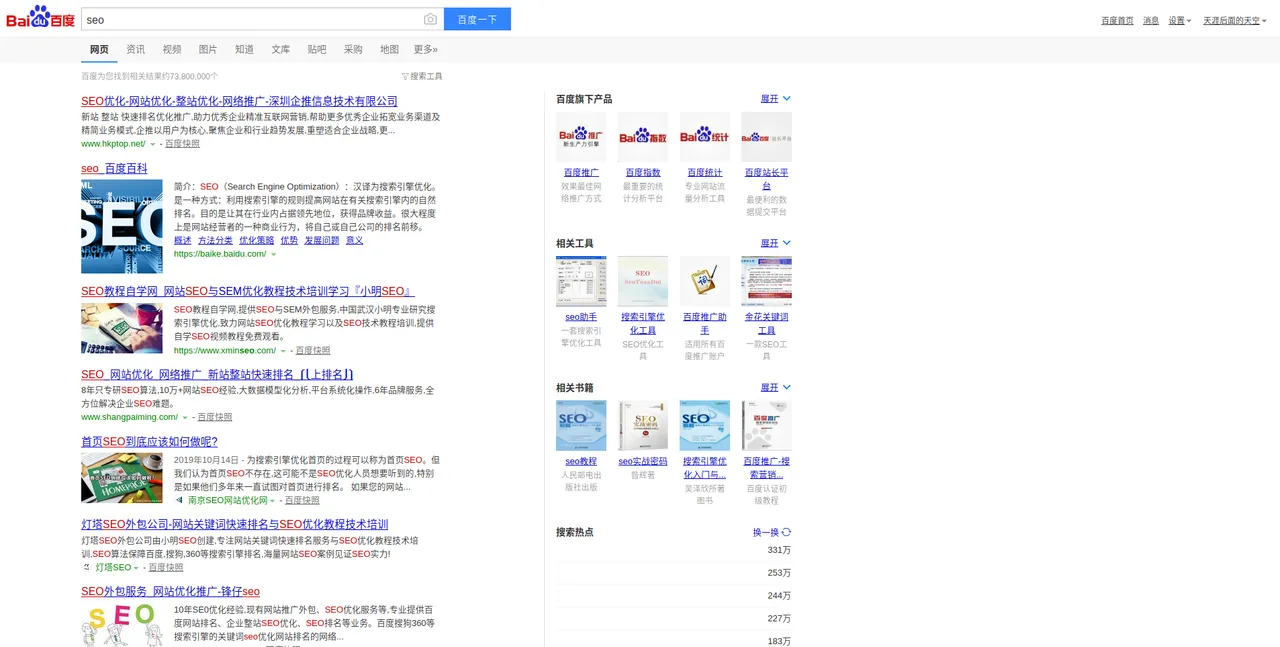
Task: Click the 搜索工具 link
Action: (x=426, y=76)
